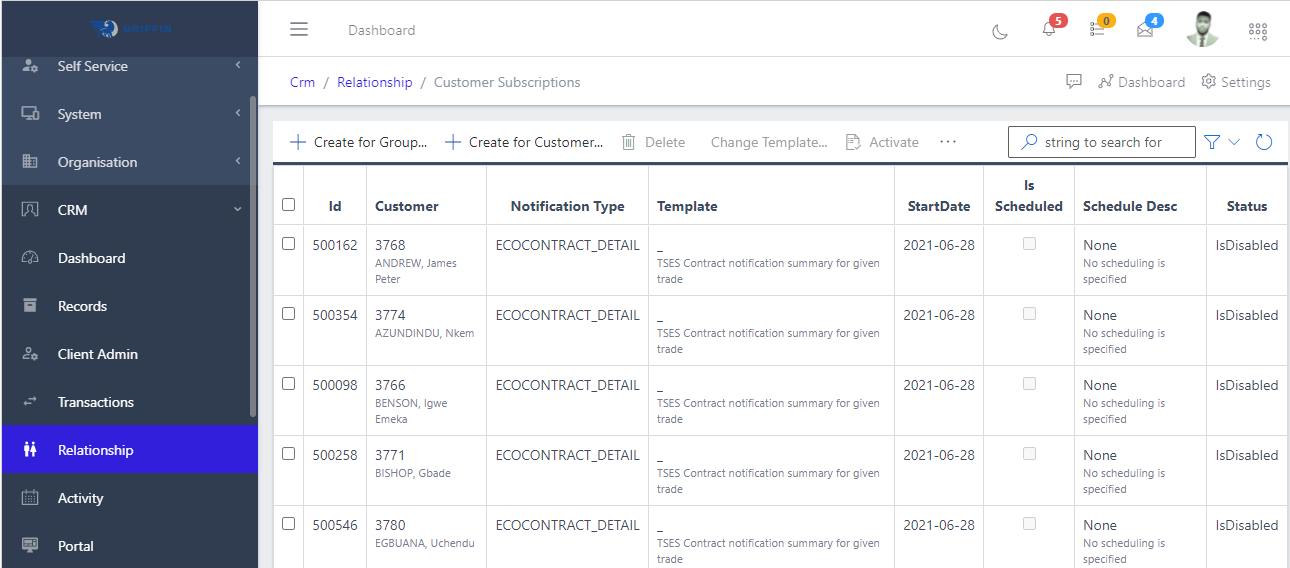Click the Records archive box icon
This screenshot has width=1290, height=568.
click(x=30, y=306)
